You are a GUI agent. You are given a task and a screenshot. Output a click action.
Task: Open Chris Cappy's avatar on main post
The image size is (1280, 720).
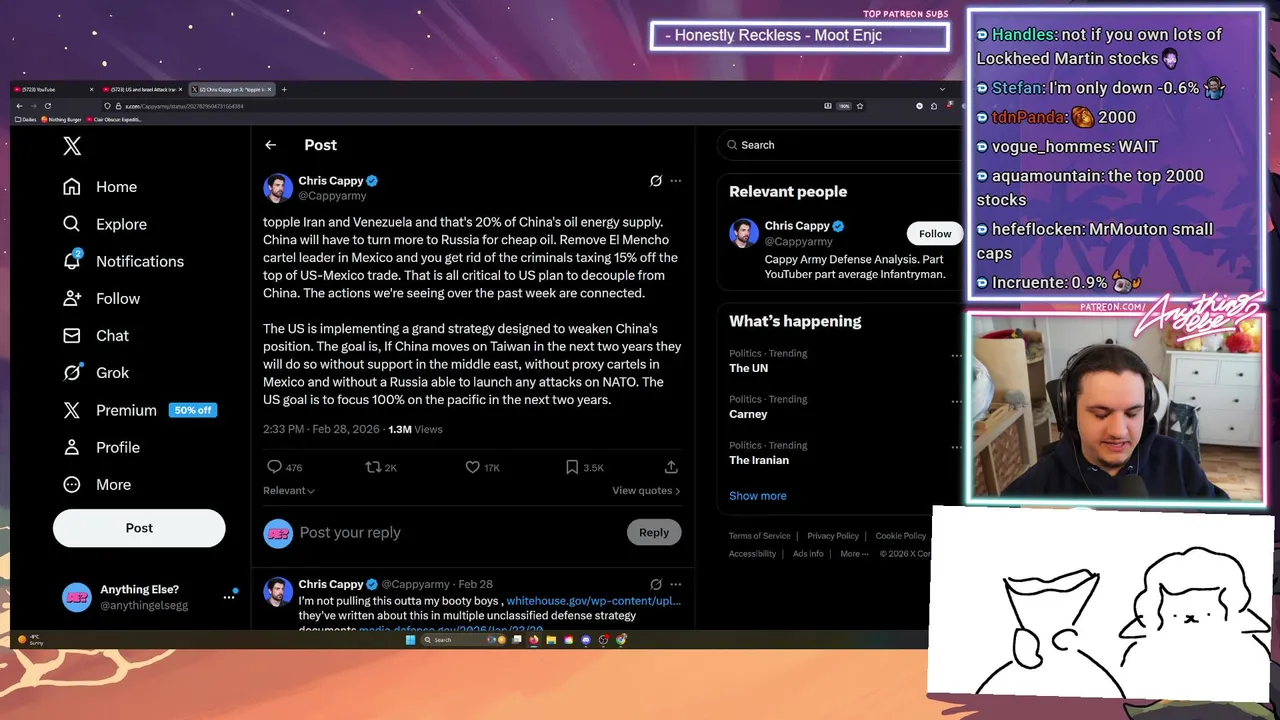[278, 188]
